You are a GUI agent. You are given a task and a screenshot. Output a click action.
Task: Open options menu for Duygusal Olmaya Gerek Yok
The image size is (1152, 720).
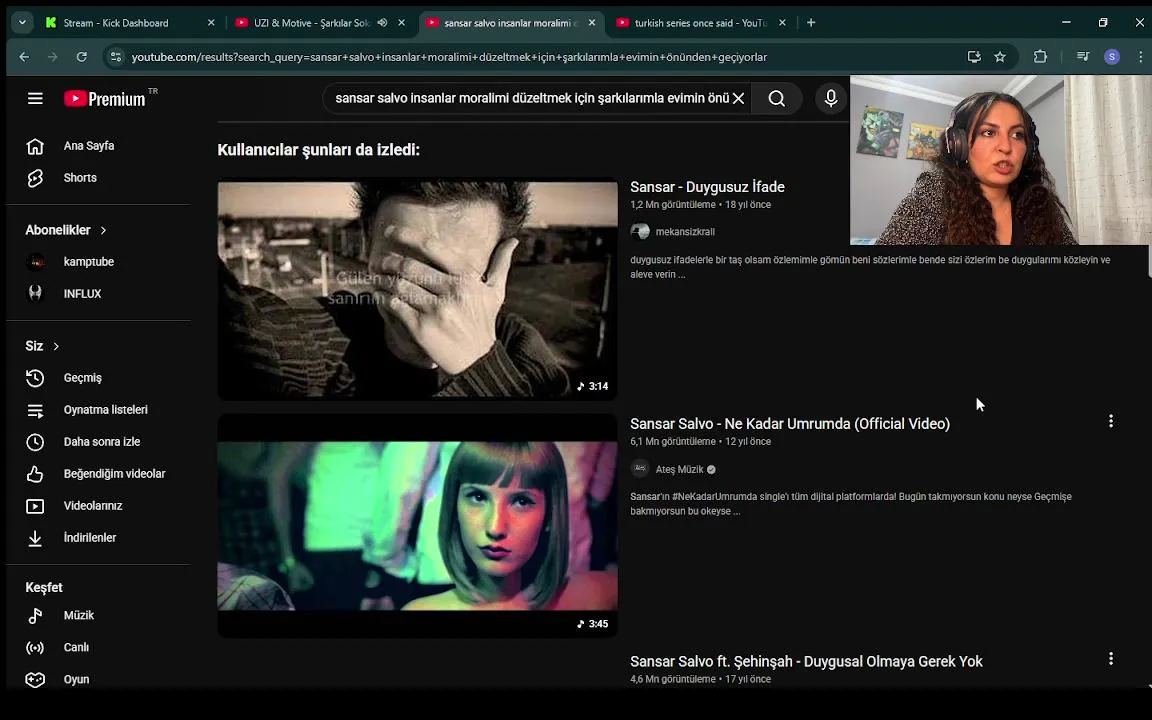1111,658
